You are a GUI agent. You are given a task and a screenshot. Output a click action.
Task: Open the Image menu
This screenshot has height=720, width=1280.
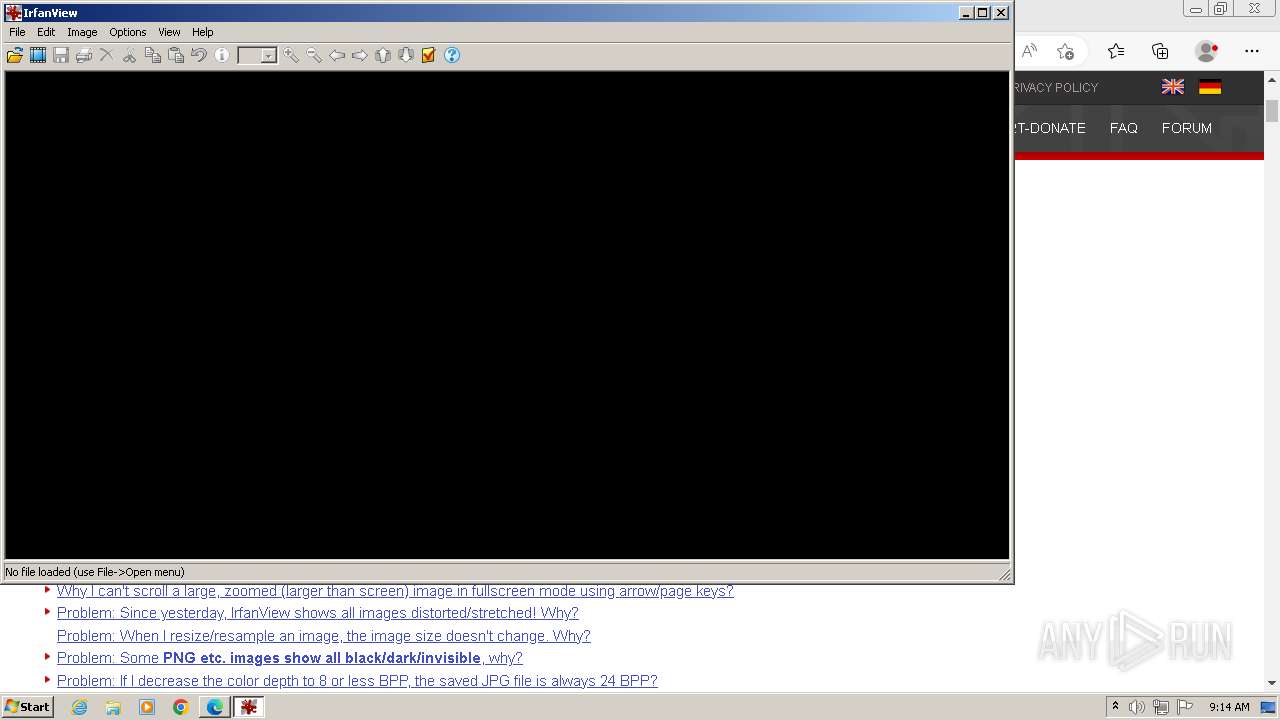(82, 32)
